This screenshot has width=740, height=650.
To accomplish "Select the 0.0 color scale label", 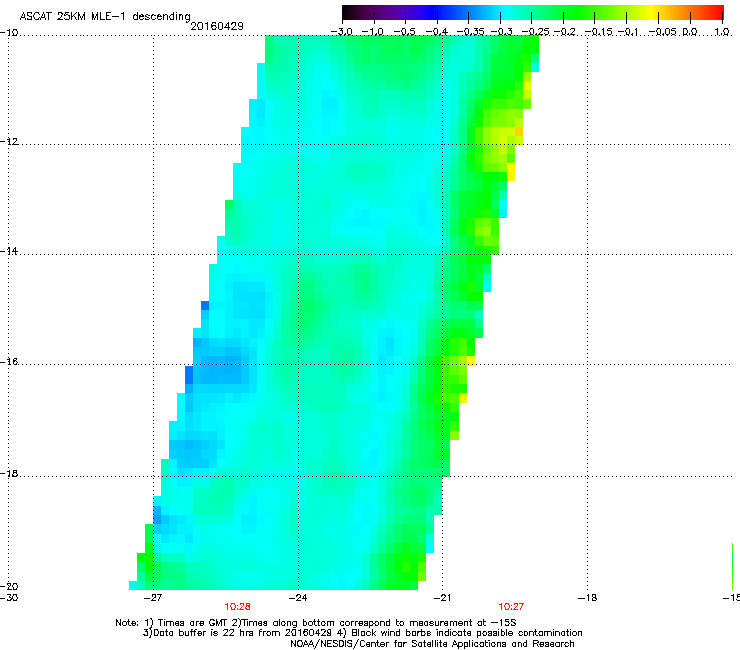I will 690,32.
